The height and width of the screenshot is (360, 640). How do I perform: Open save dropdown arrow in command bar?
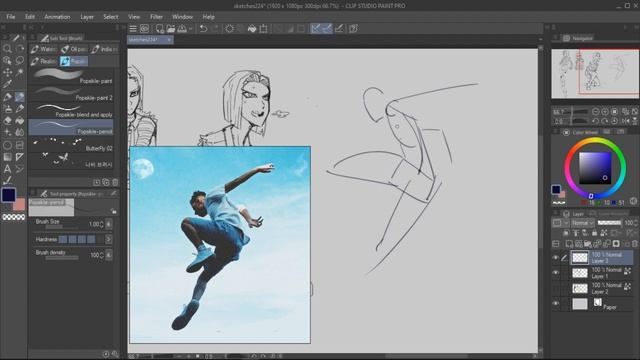point(191,29)
